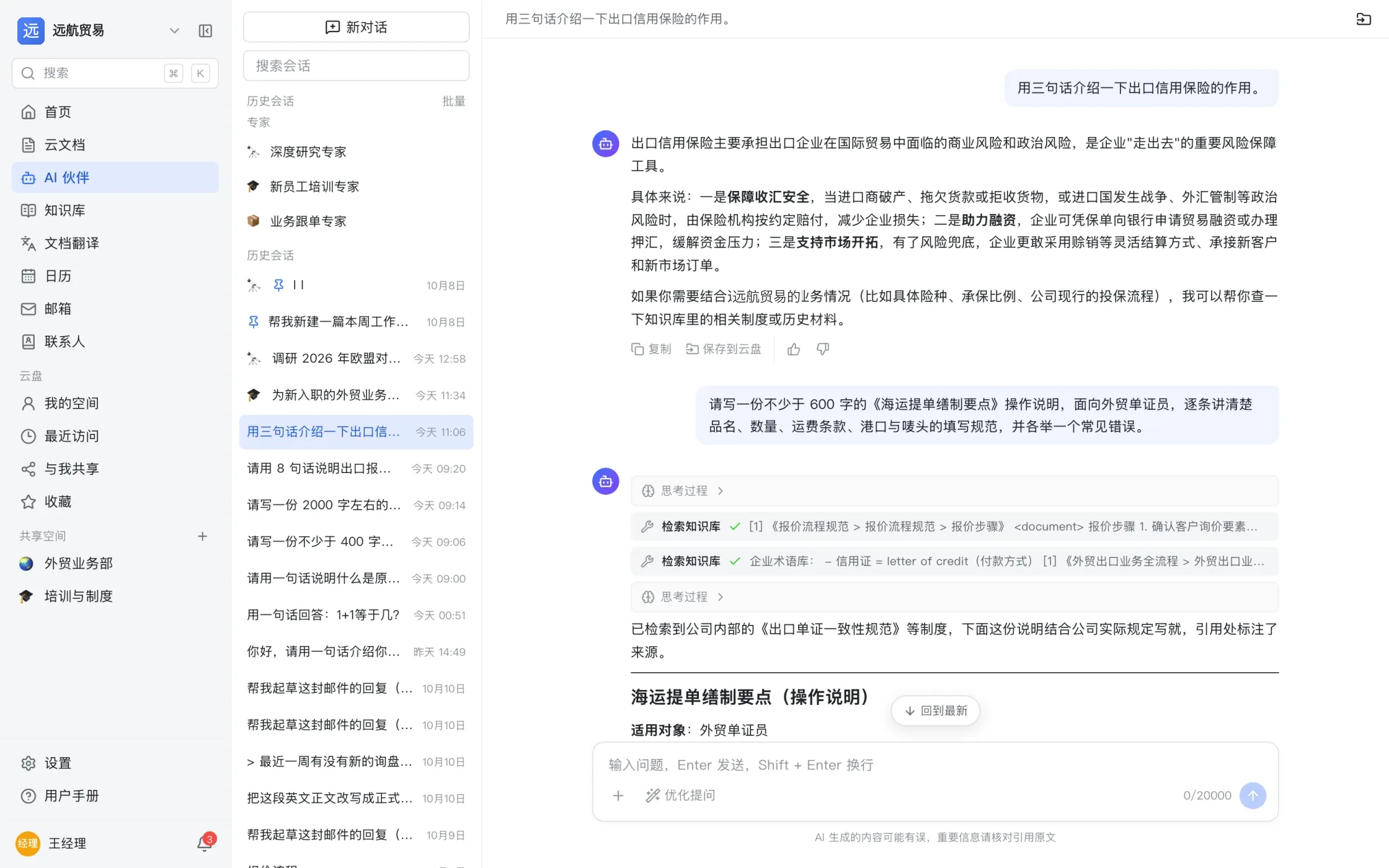
Task: Open 云文档 in the sidebar
Action: [115, 145]
